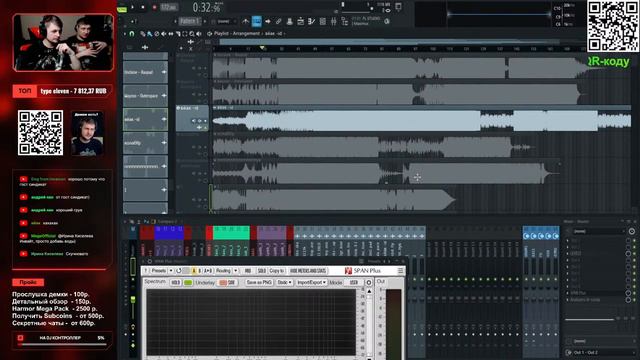
Task: Select the alias -id clip in picker panel
Action: (x=145, y=119)
